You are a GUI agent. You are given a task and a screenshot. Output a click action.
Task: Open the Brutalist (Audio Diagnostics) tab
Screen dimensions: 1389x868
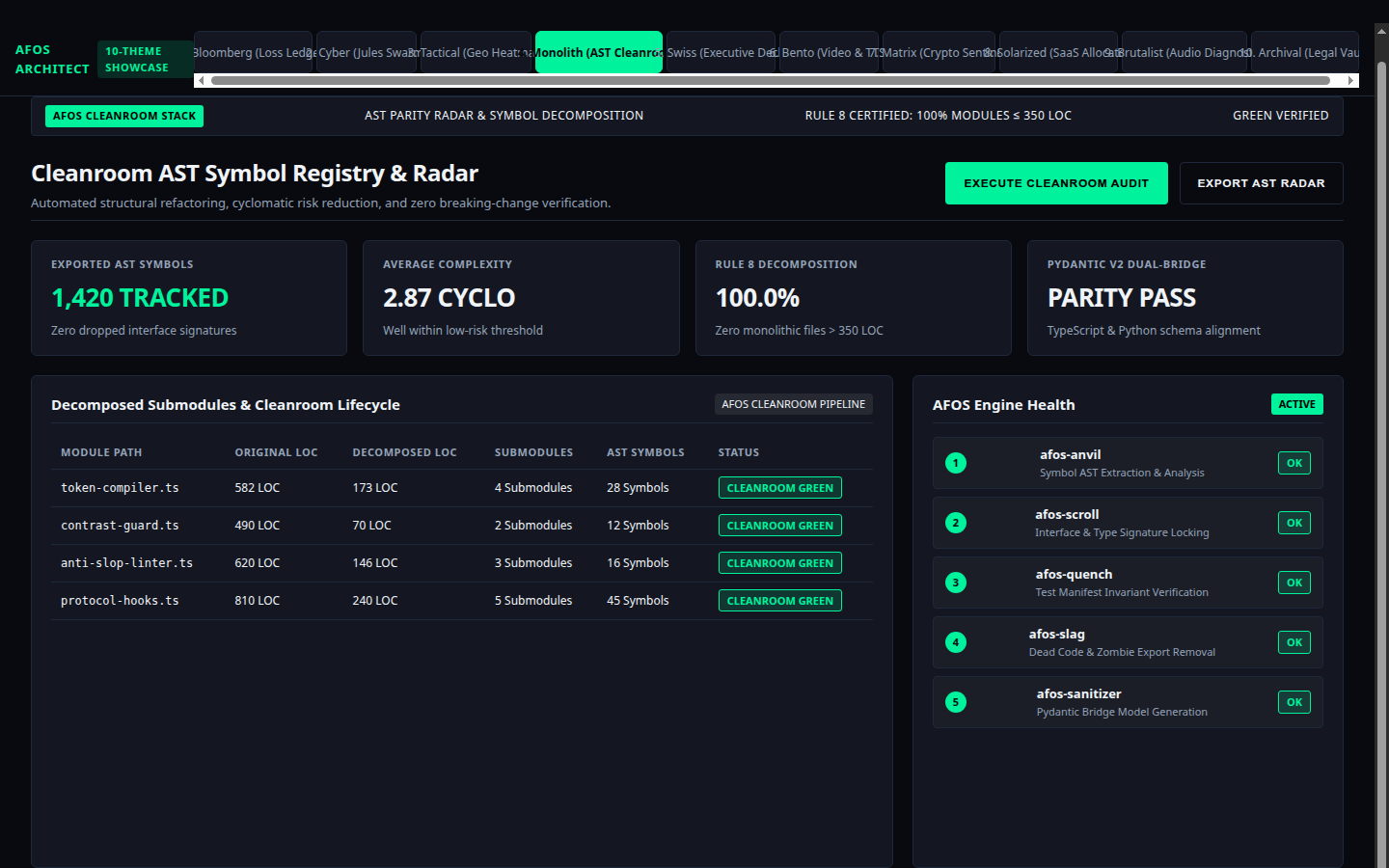[1185, 52]
